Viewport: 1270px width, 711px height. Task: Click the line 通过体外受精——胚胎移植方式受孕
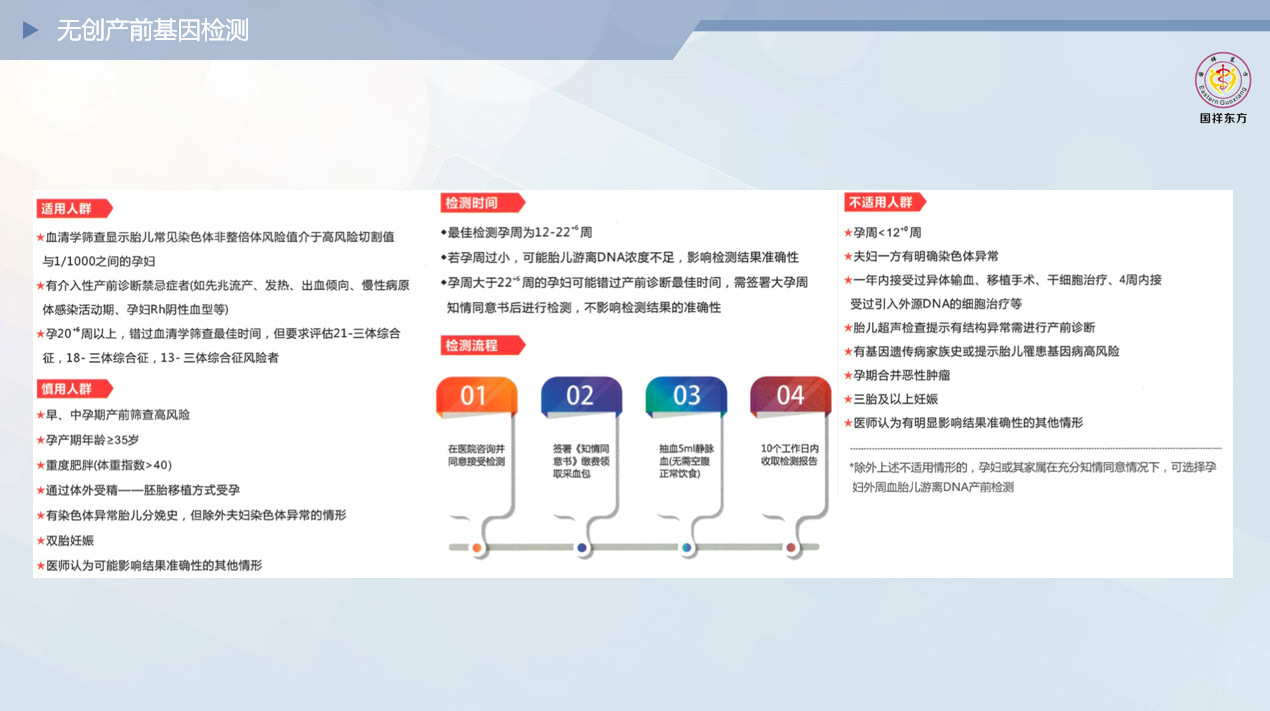pyautogui.click(x=138, y=490)
